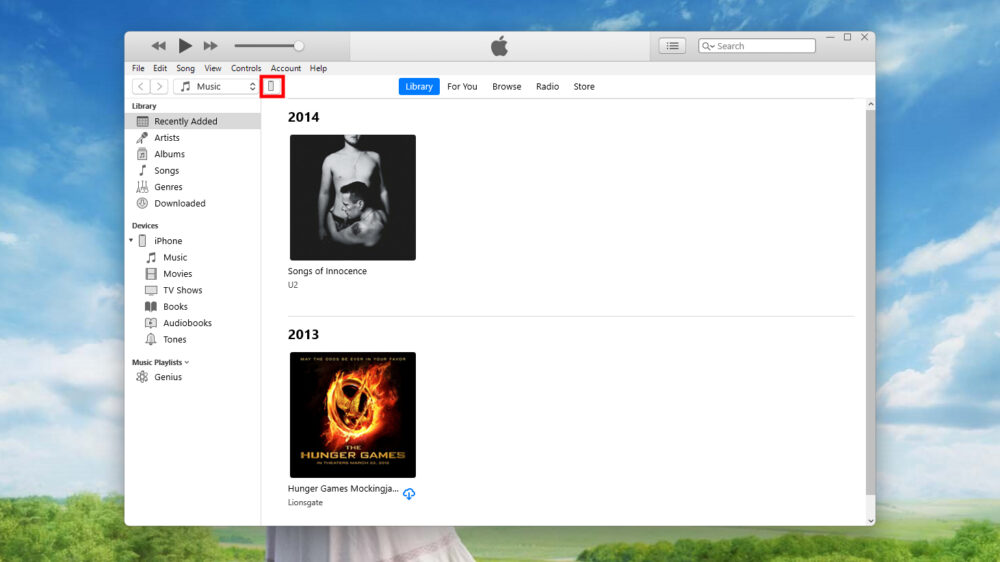Click the rewind playback button
Viewport: 1000px width, 562px height.
(x=158, y=46)
